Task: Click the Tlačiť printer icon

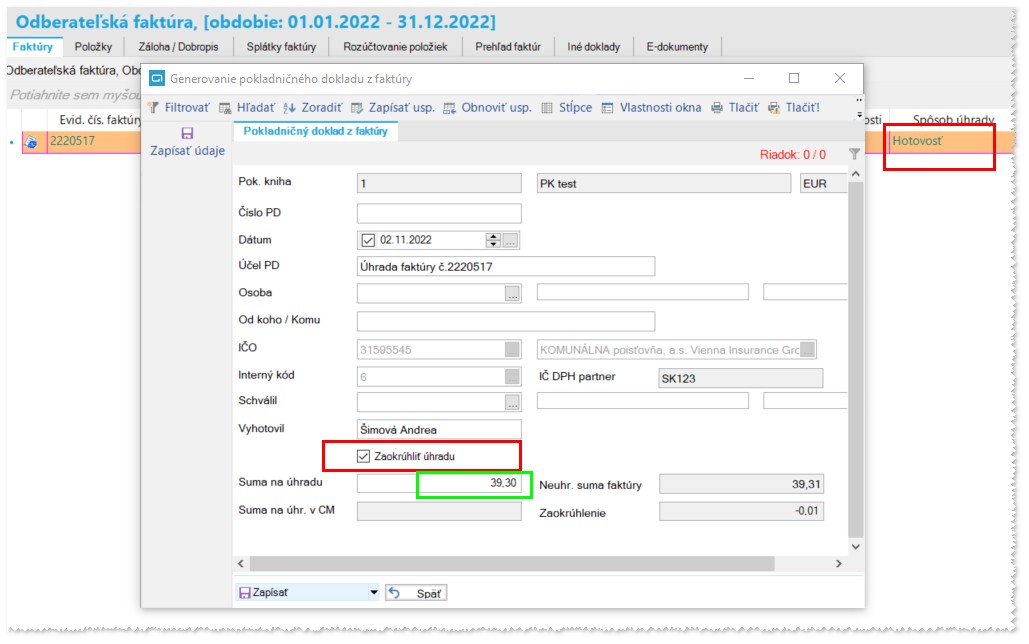Action: click(717, 108)
